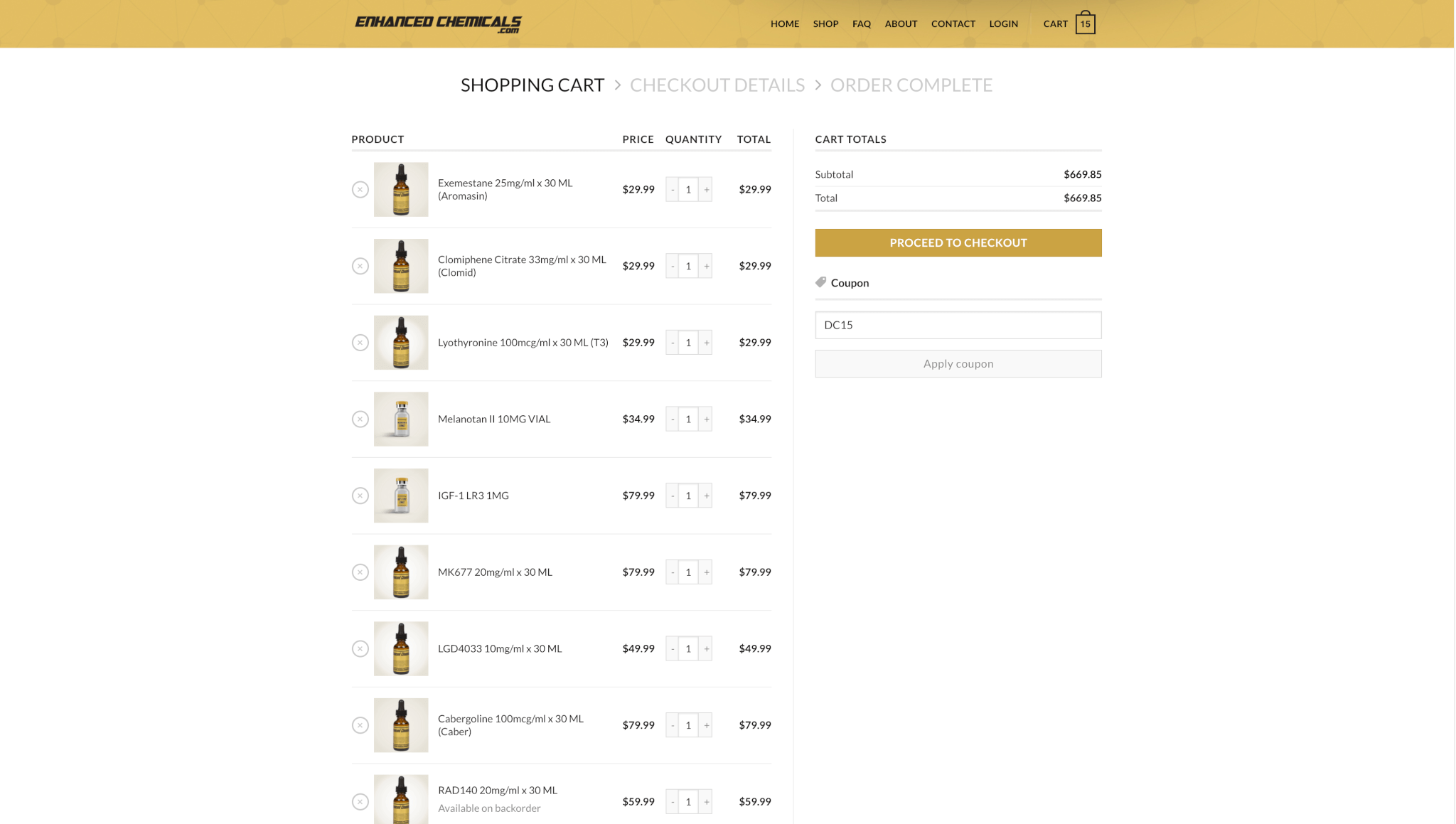
Task: Open the Login page
Action: click(x=1003, y=23)
